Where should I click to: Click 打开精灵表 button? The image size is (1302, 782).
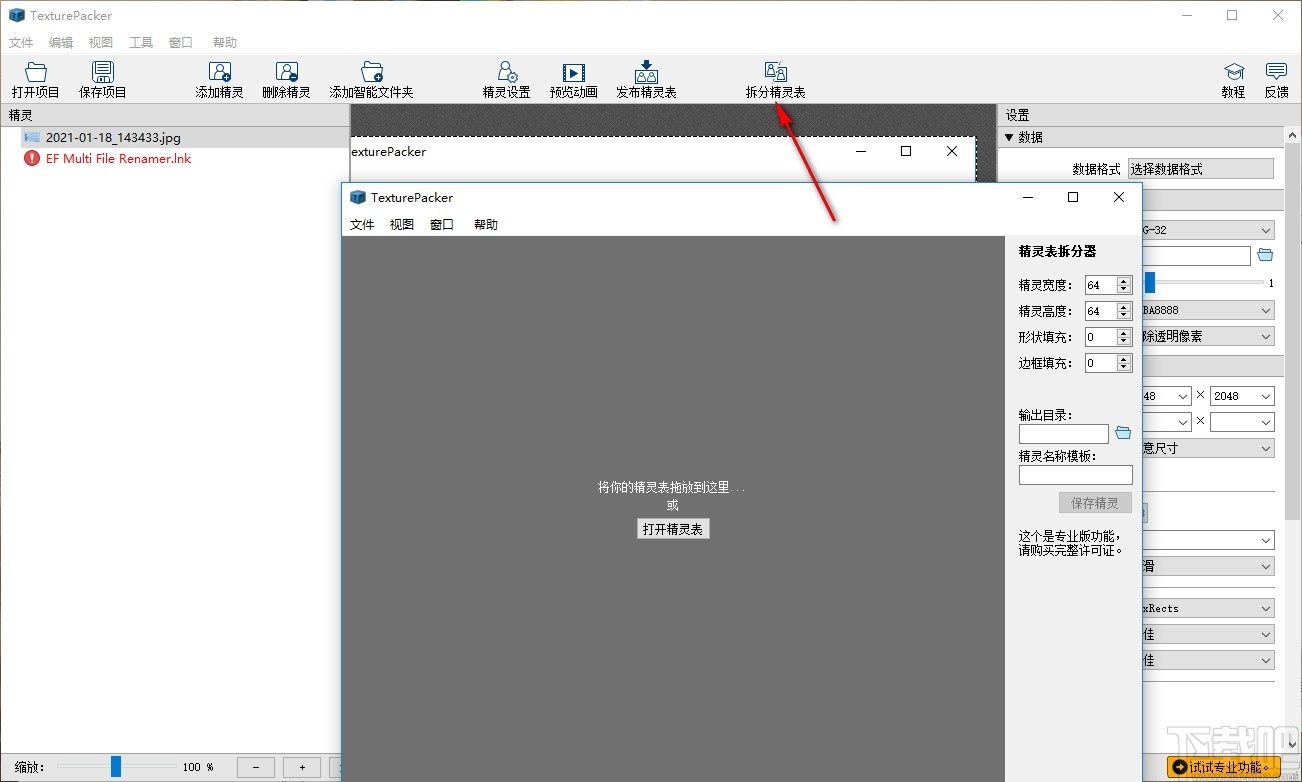[x=673, y=529]
